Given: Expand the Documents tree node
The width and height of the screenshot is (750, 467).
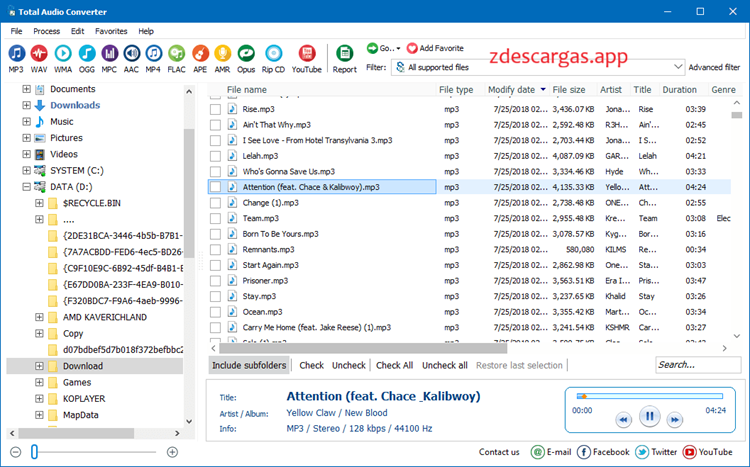Looking at the screenshot, I should click(x=26, y=89).
